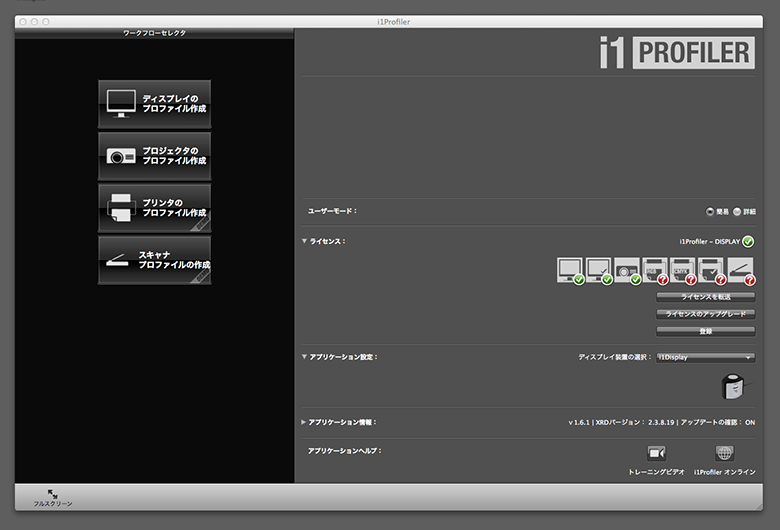Click the CMYK printer license icon
Viewport: 780px width, 530px height.
coord(683,270)
